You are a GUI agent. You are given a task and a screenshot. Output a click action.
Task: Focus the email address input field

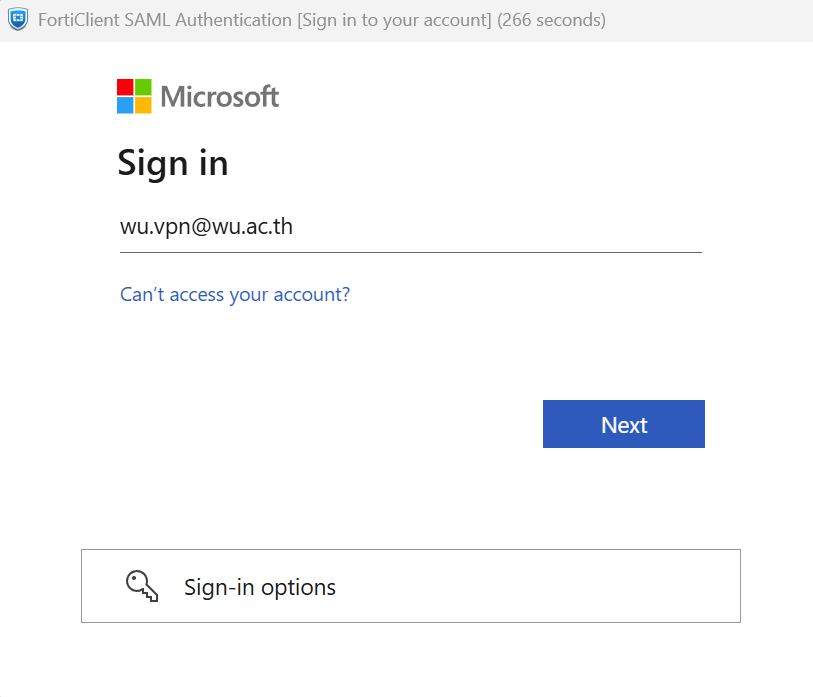pyautogui.click(x=410, y=227)
